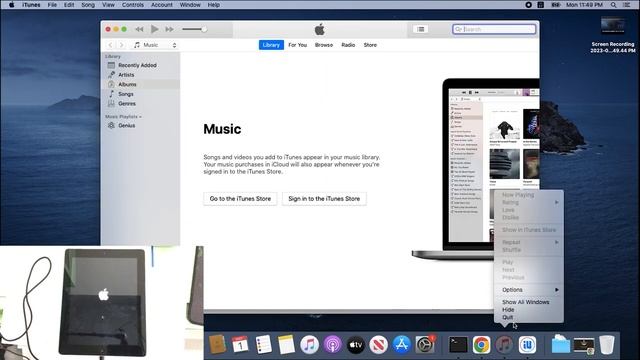The width and height of the screenshot is (640, 360).
Task: Switch to the Store tab
Action: point(370,45)
